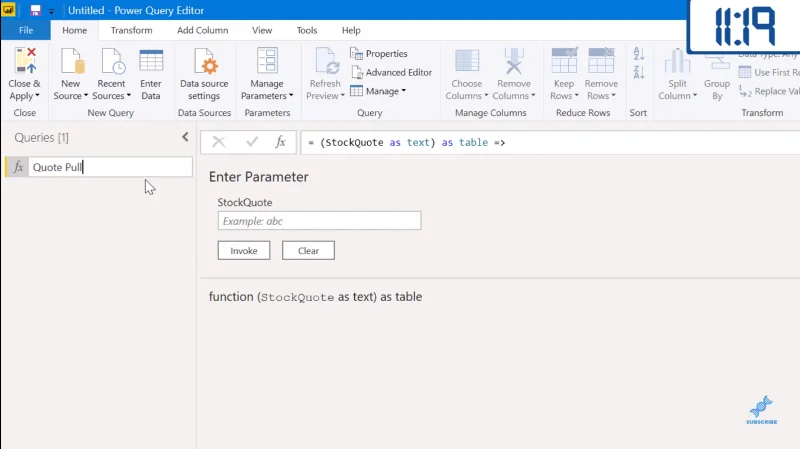Sort ascending with the A-Z icon
The width and height of the screenshot is (800, 449).
tap(639, 53)
